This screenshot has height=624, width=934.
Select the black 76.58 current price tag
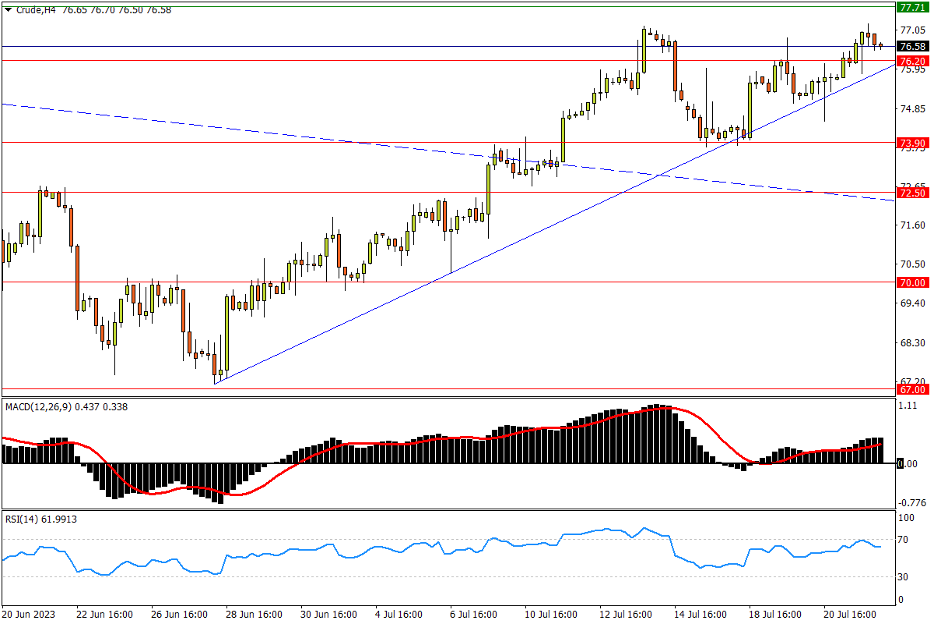[911, 47]
